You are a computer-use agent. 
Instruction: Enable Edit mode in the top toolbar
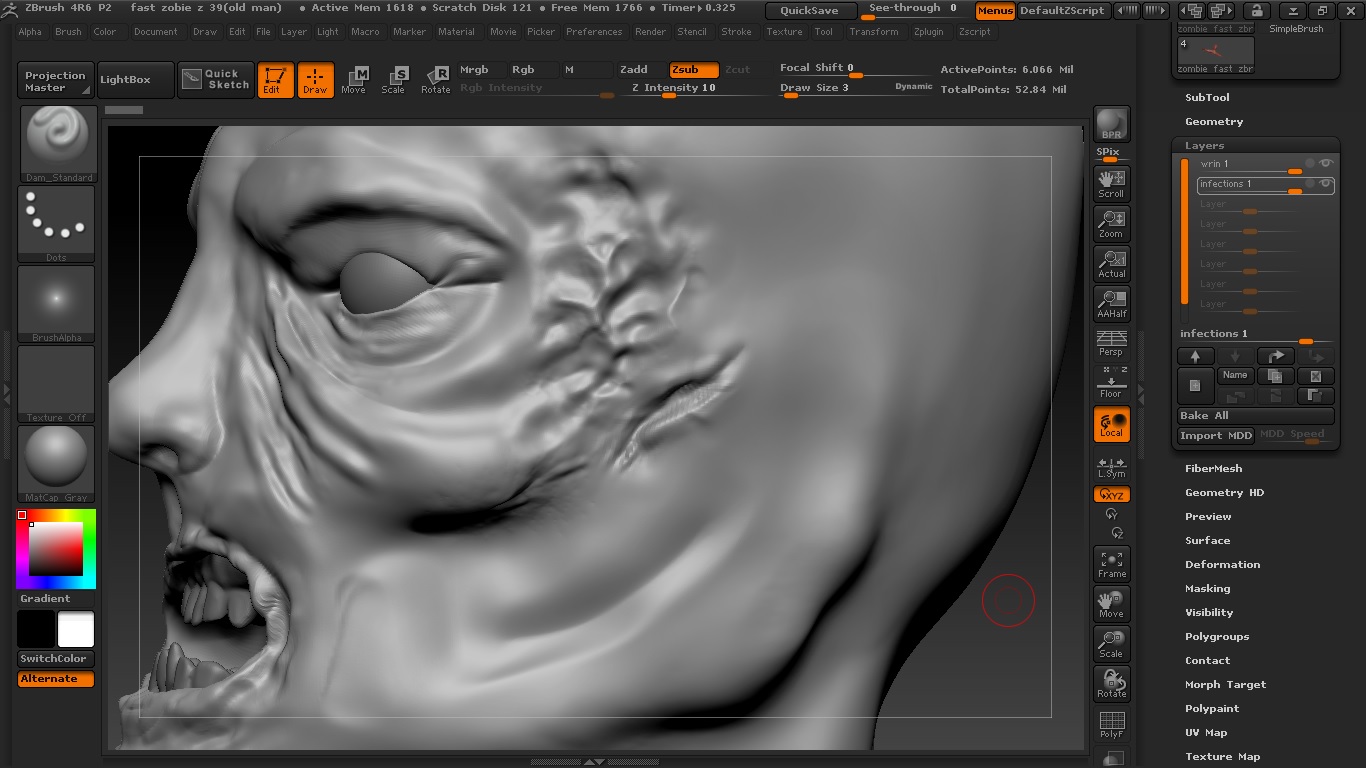pos(273,80)
